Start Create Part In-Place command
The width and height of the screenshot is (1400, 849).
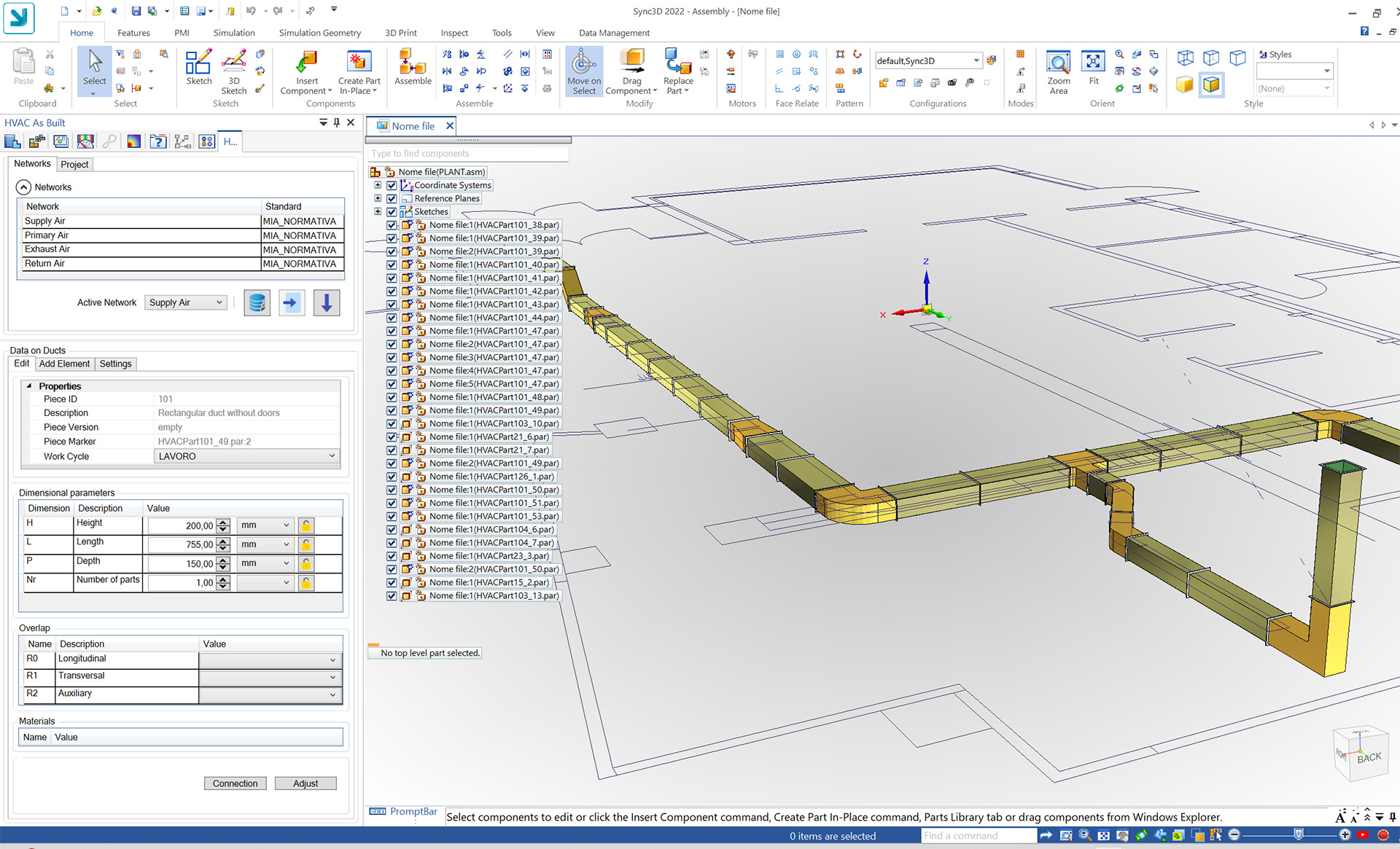point(359,71)
